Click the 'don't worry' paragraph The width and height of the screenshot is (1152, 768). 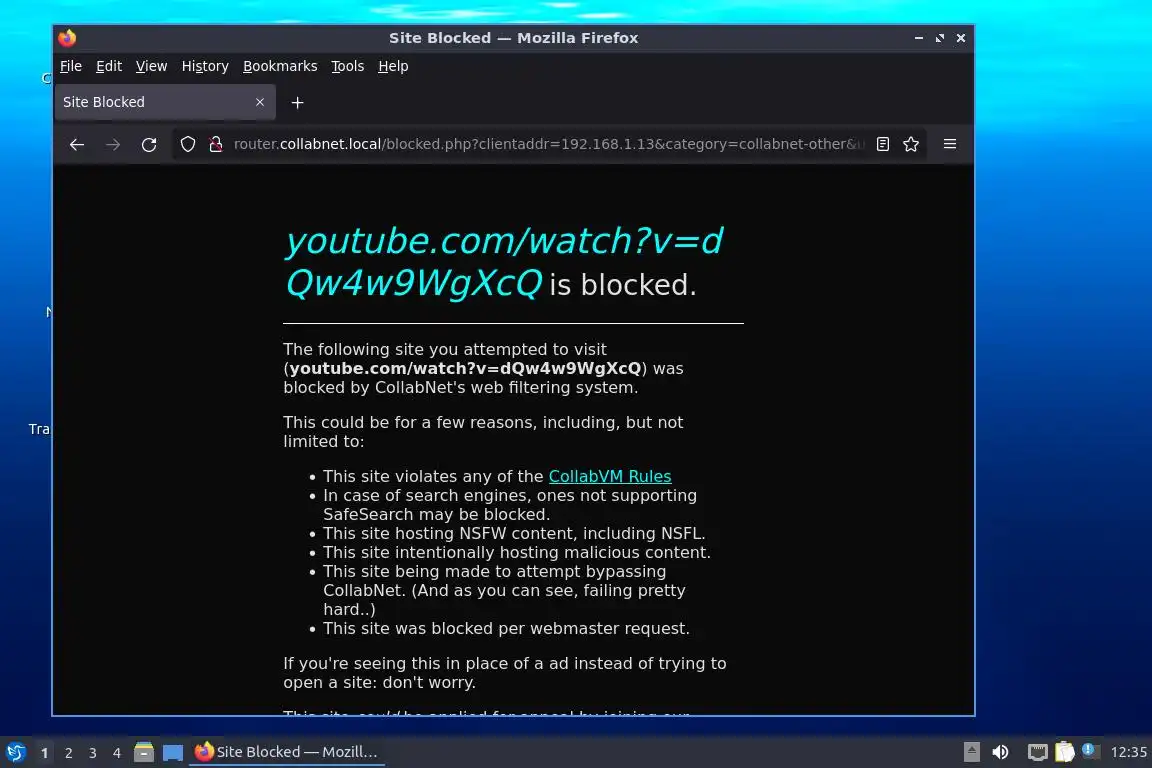[x=505, y=672]
